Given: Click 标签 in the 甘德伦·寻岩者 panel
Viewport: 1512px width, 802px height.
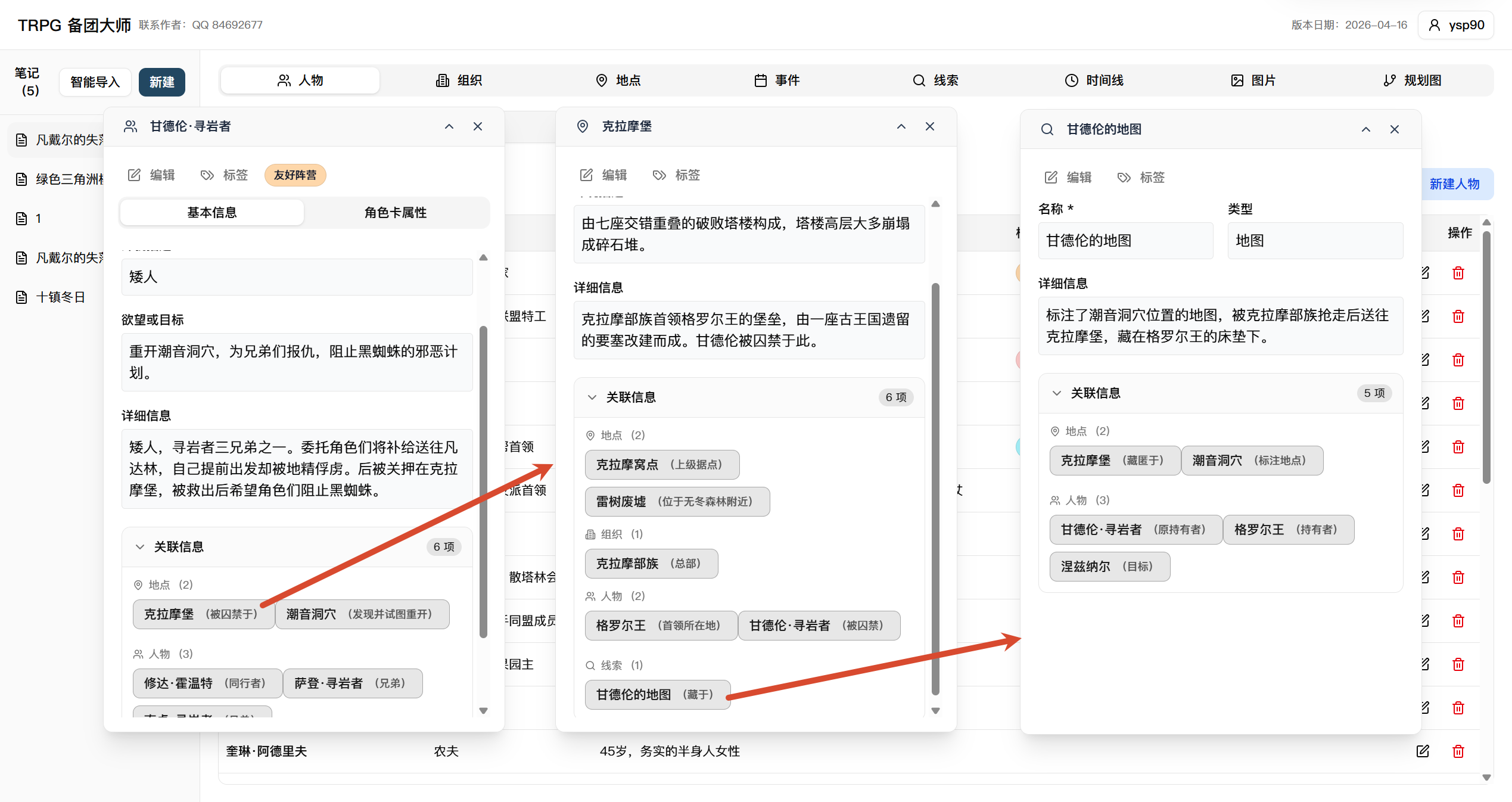Looking at the screenshot, I should click(x=225, y=175).
